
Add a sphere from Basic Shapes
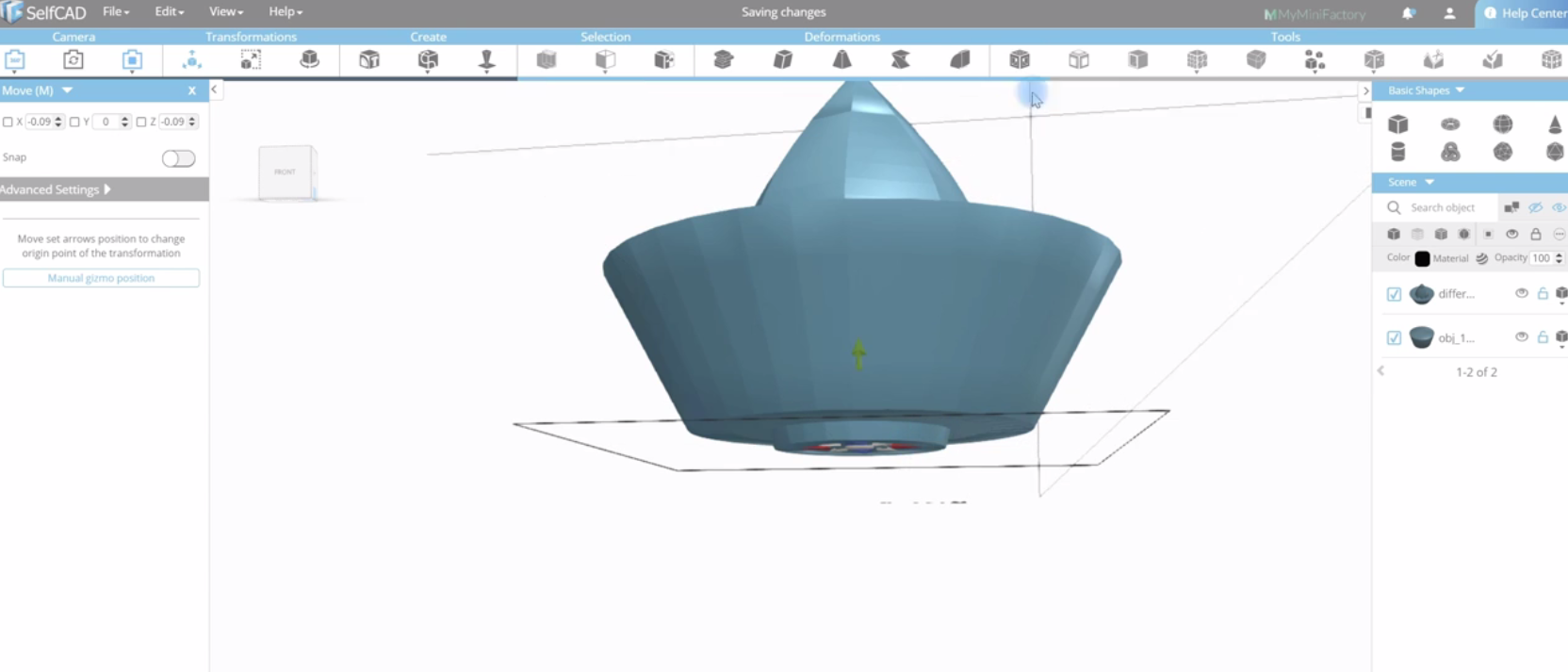1503,123
